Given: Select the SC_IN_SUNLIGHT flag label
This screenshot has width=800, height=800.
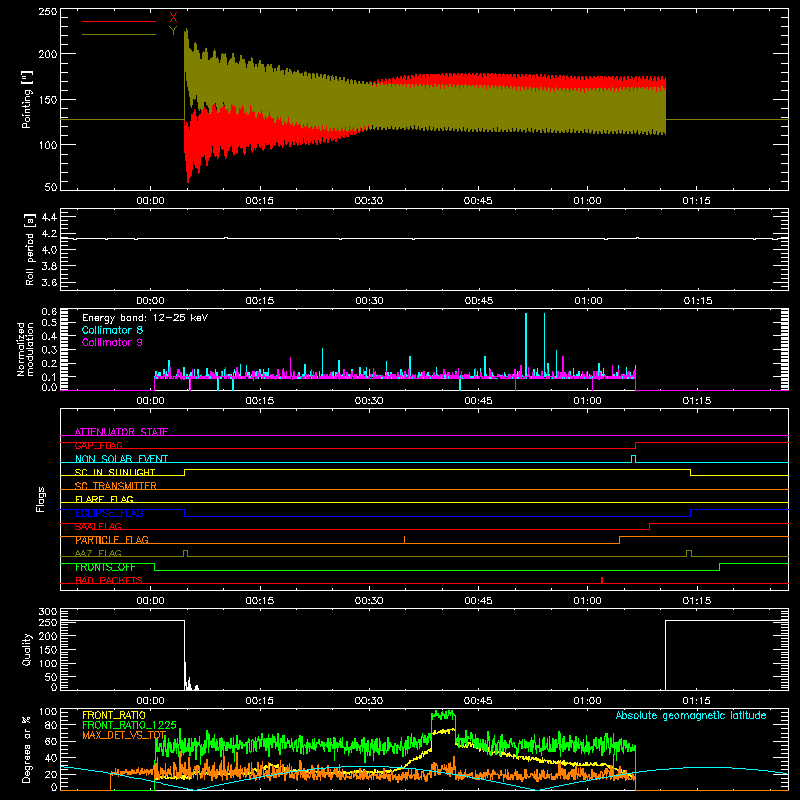Looking at the screenshot, I should point(115,472).
